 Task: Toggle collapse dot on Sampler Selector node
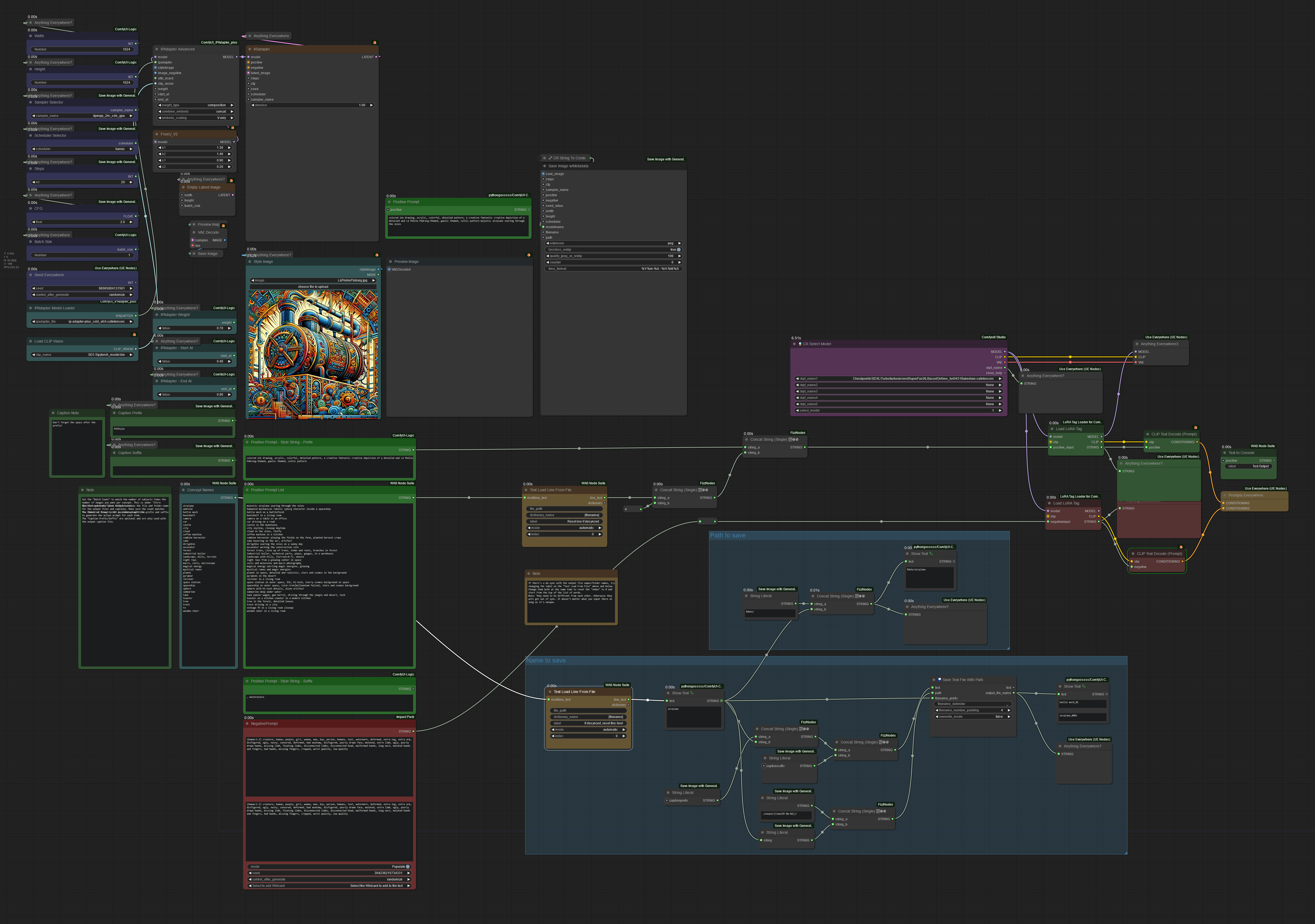31,102
